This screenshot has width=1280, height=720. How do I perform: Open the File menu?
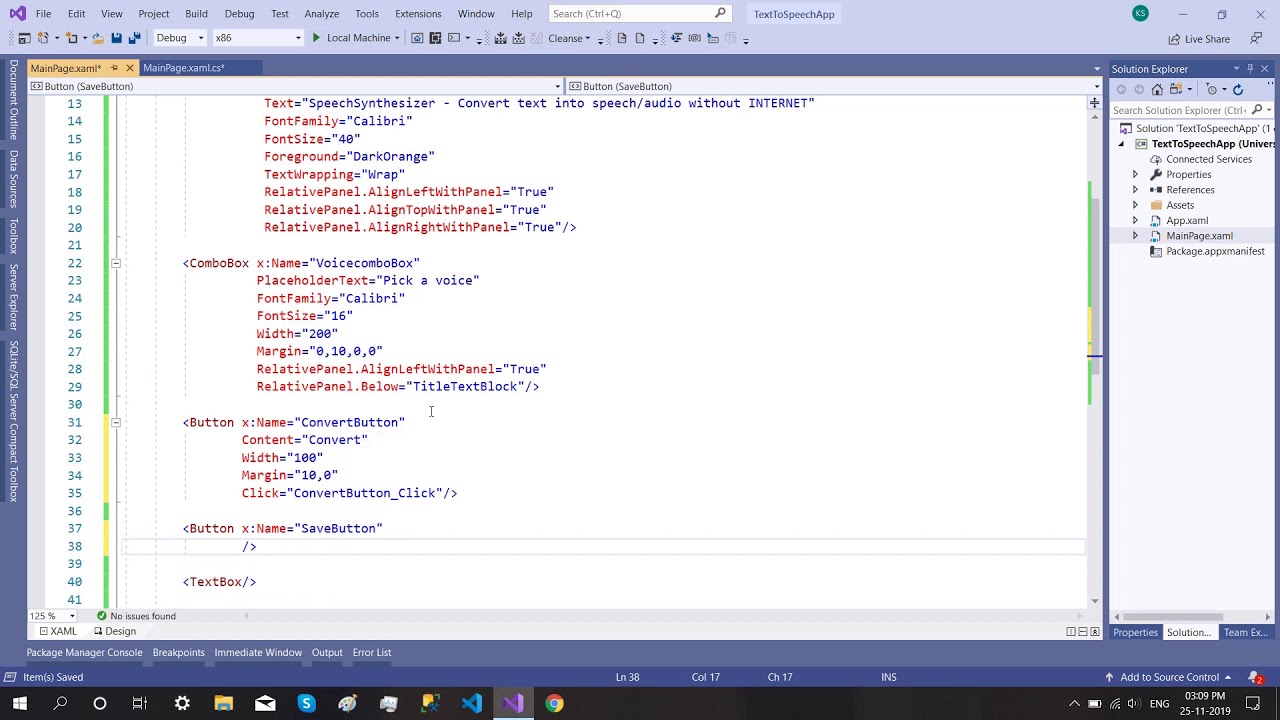point(43,14)
